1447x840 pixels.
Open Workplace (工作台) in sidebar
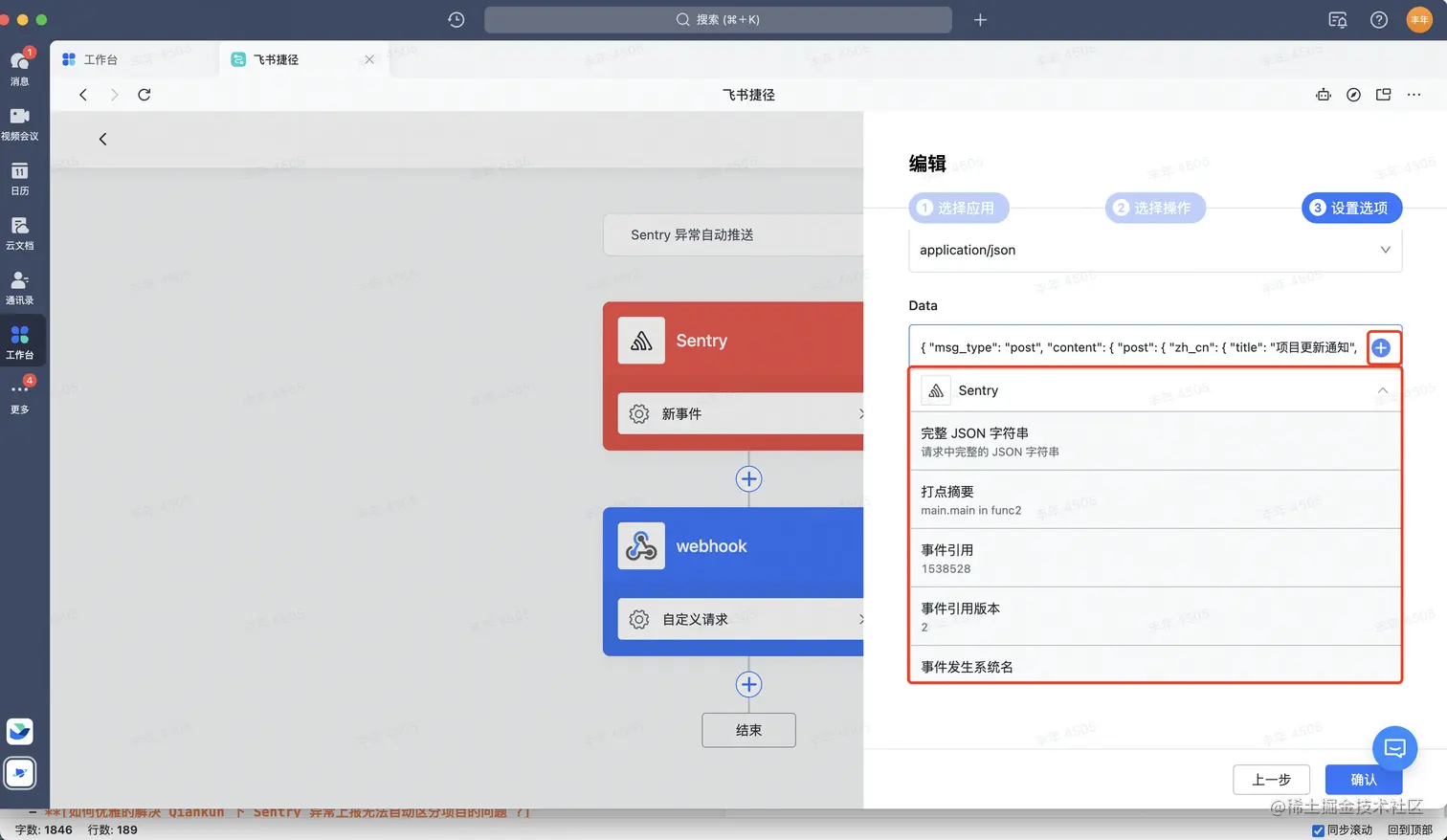pyautogui.click(x=20, y=342)
